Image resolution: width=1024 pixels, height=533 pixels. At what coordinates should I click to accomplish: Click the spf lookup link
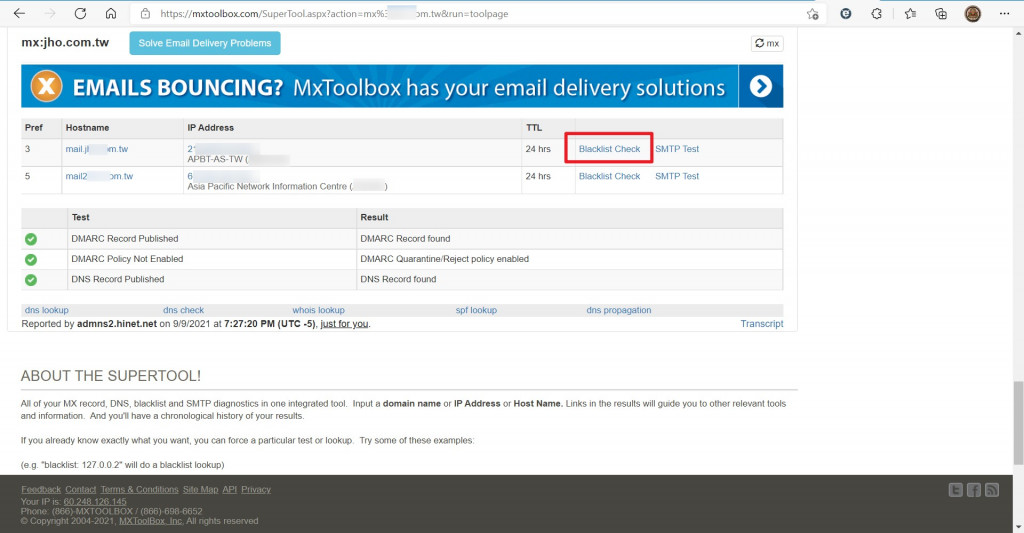(x=476, y=310)
